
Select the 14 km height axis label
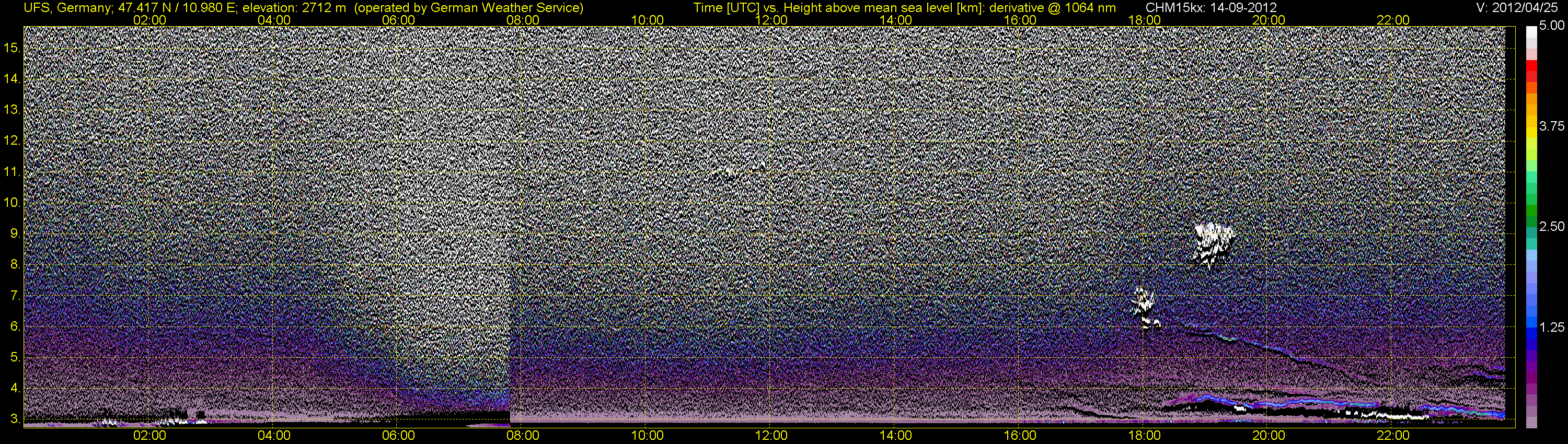point(13,79)
